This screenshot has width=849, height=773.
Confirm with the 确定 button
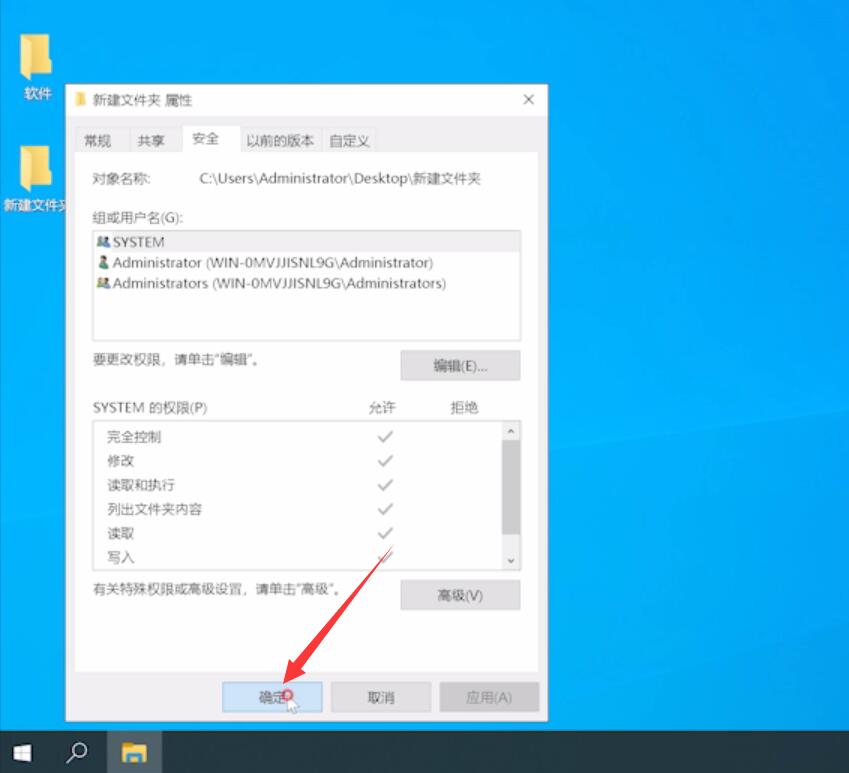pos(272,697)
